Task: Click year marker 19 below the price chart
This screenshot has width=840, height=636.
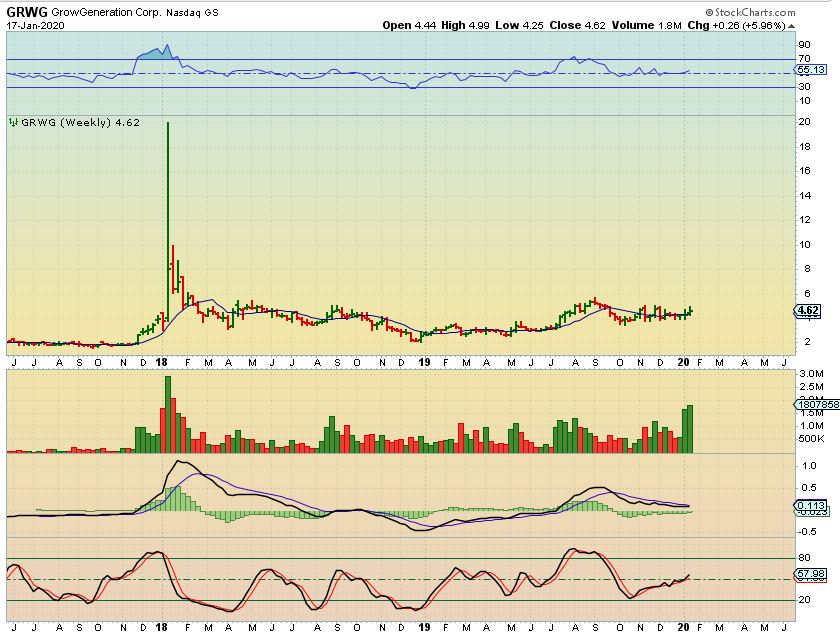Action: [x=424, y=363]
